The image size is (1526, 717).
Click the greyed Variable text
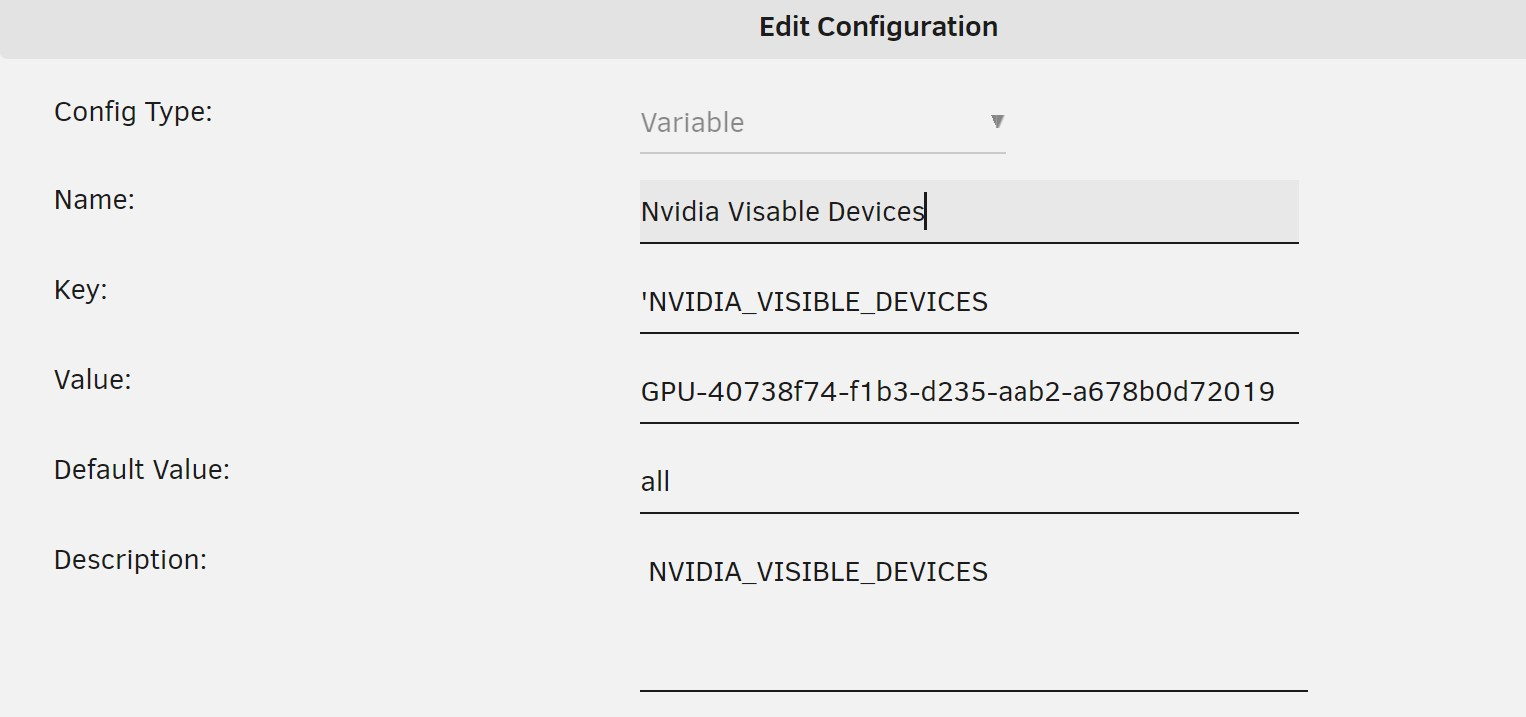[692, 123]
